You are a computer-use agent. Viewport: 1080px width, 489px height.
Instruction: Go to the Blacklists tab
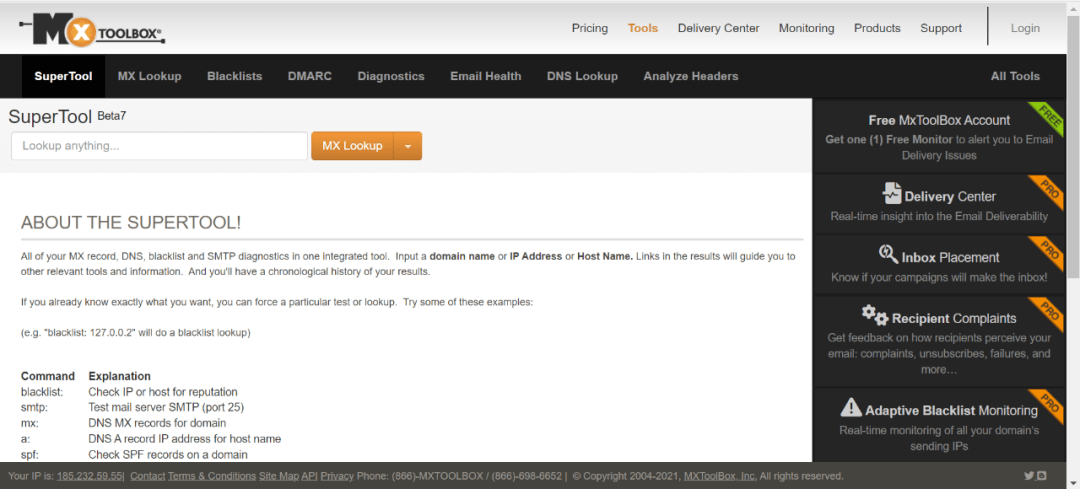(235, 76)
